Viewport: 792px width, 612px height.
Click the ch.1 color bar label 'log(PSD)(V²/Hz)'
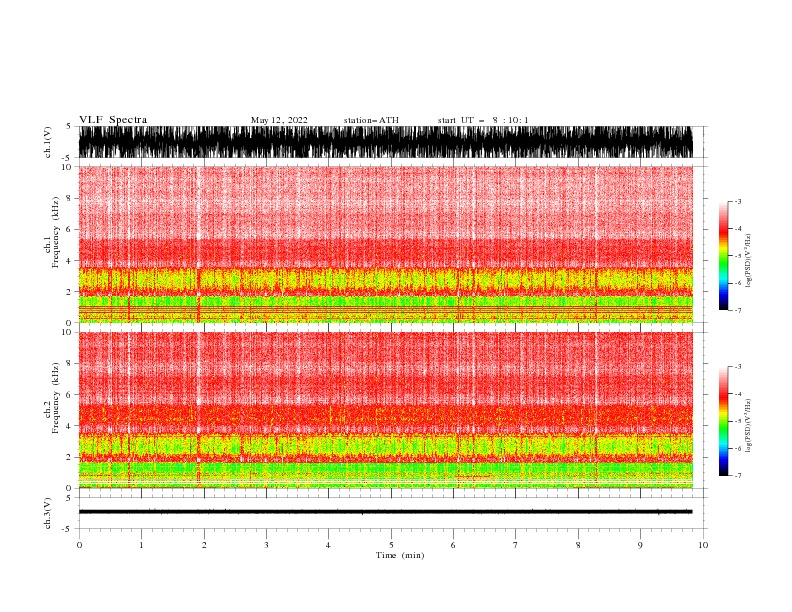pos(748,261)
